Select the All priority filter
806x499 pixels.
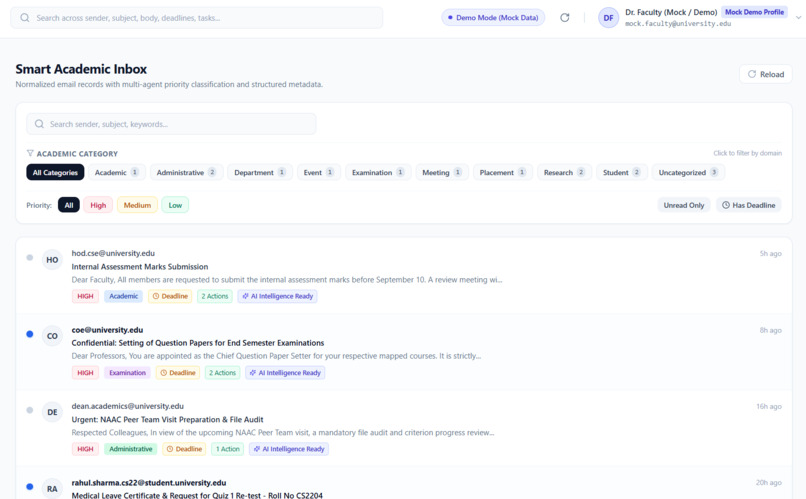(x=69, y=205)
